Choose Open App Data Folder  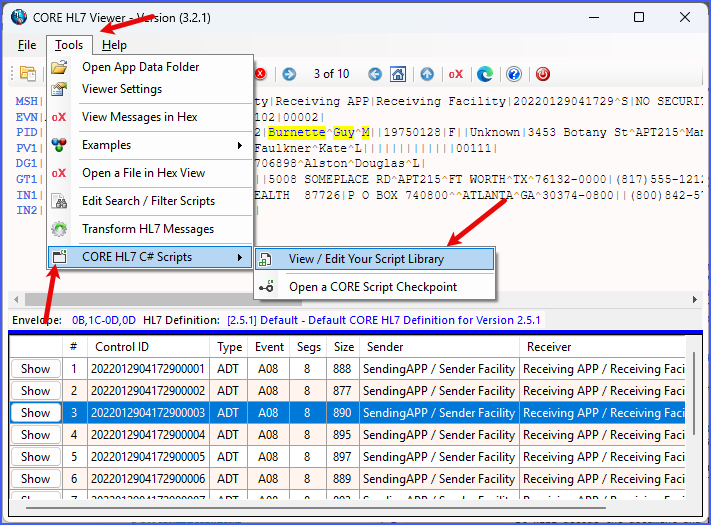click(141, 67)
